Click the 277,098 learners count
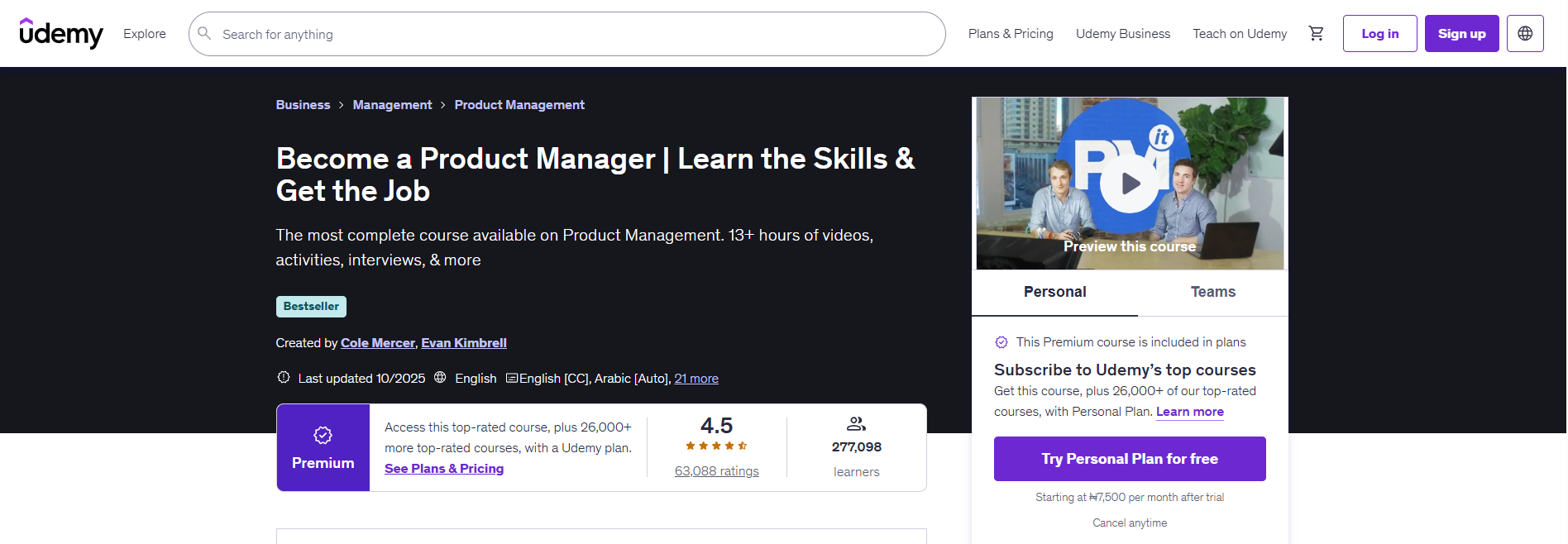 point(857,447)
